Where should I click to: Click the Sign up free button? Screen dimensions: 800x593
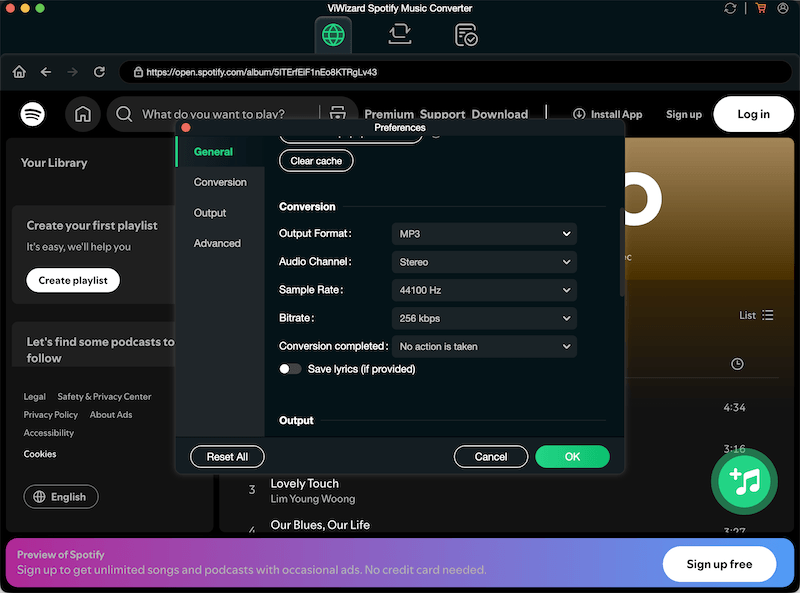coord(719,564)
